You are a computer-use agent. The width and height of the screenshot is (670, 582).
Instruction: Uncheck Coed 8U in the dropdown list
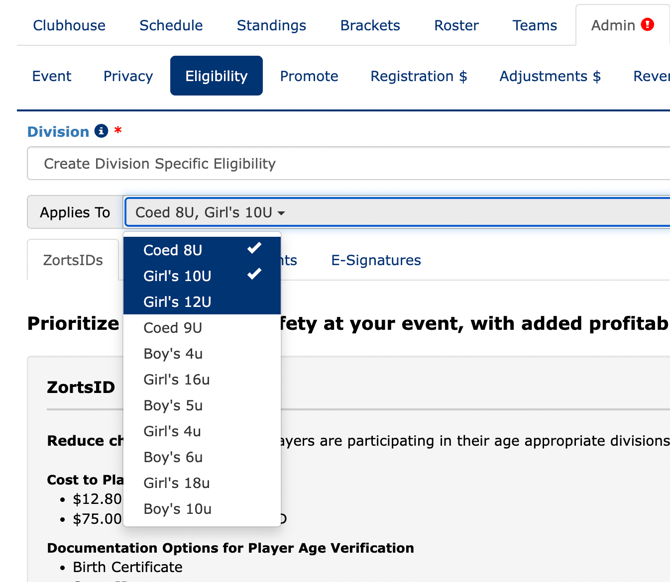(202, 250)
